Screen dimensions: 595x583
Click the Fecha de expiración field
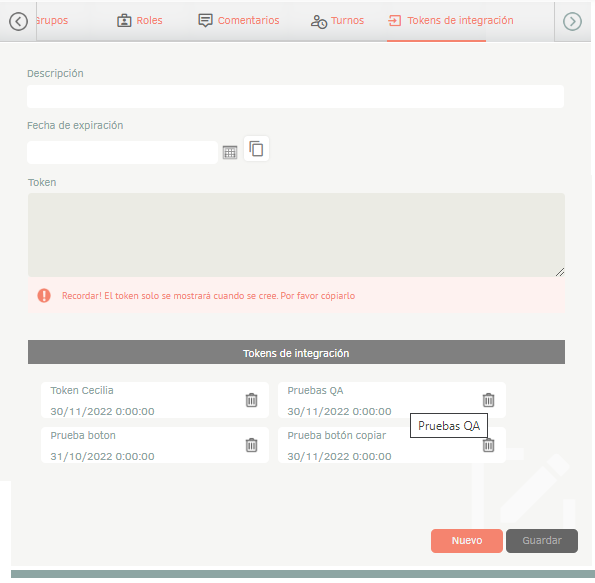122,153
